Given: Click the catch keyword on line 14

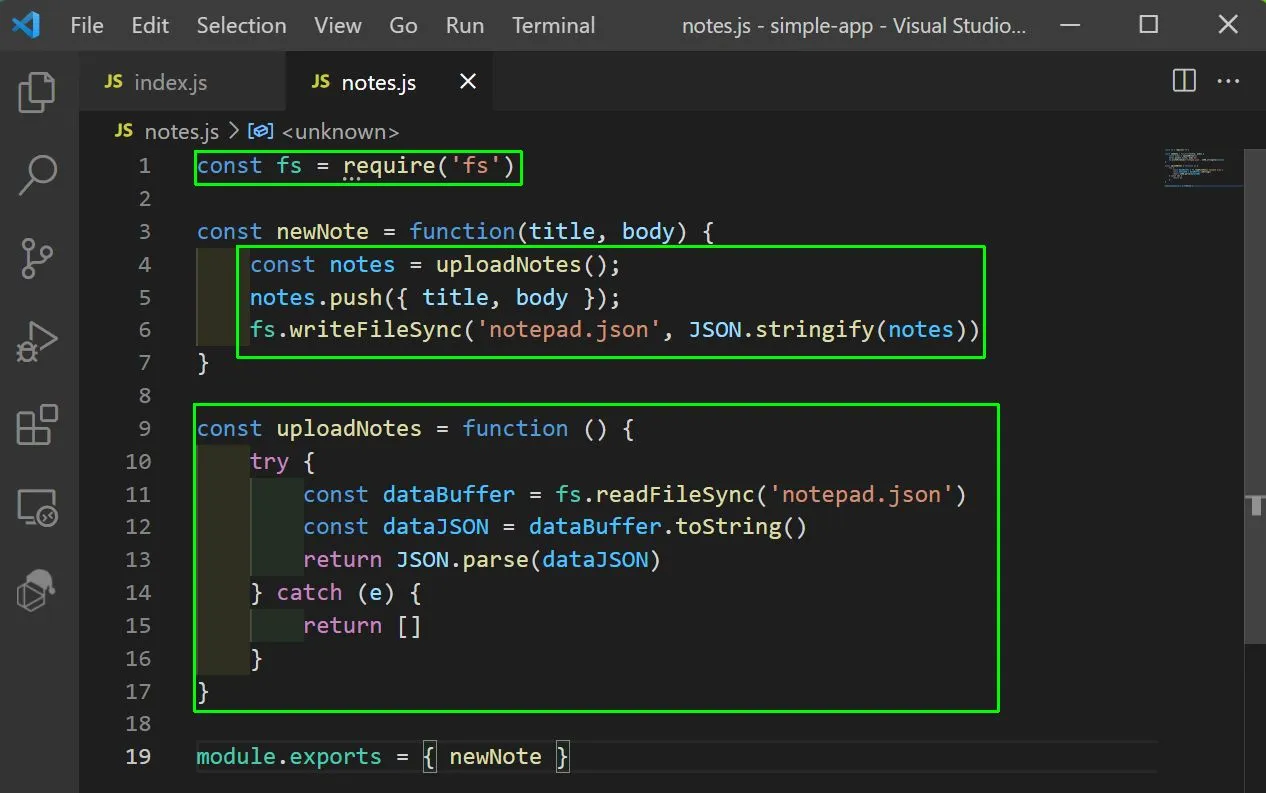Looking at the screenshot, I should click(309, 592).
